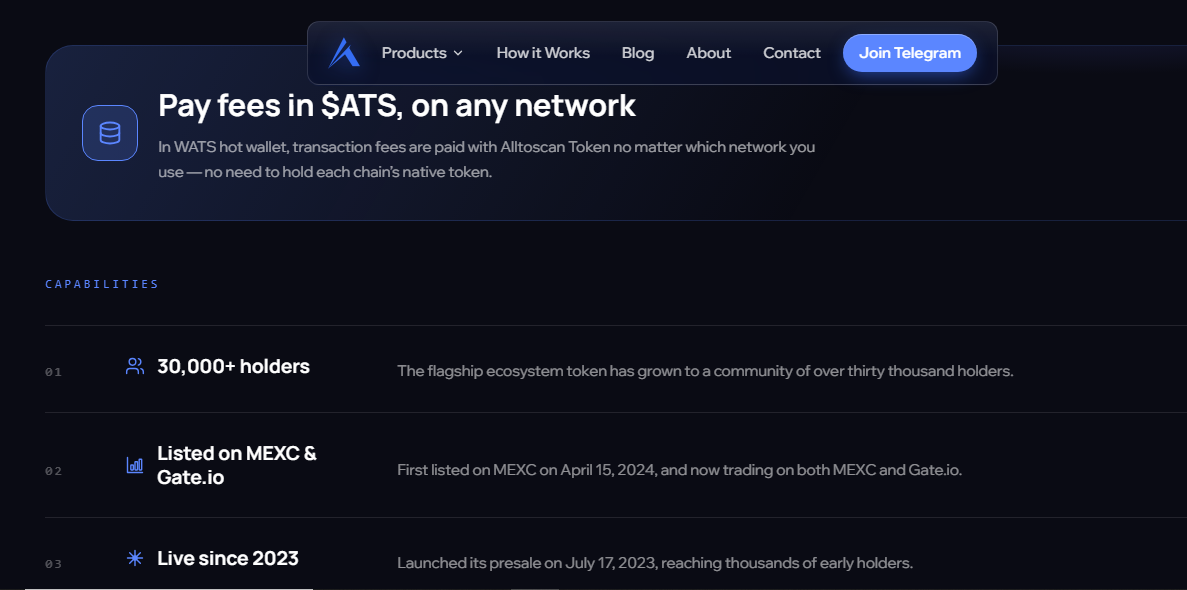The width and height of the screenshot is (1187, 590).
Task: Go to How it Works page
Action: tap(543, 53)
